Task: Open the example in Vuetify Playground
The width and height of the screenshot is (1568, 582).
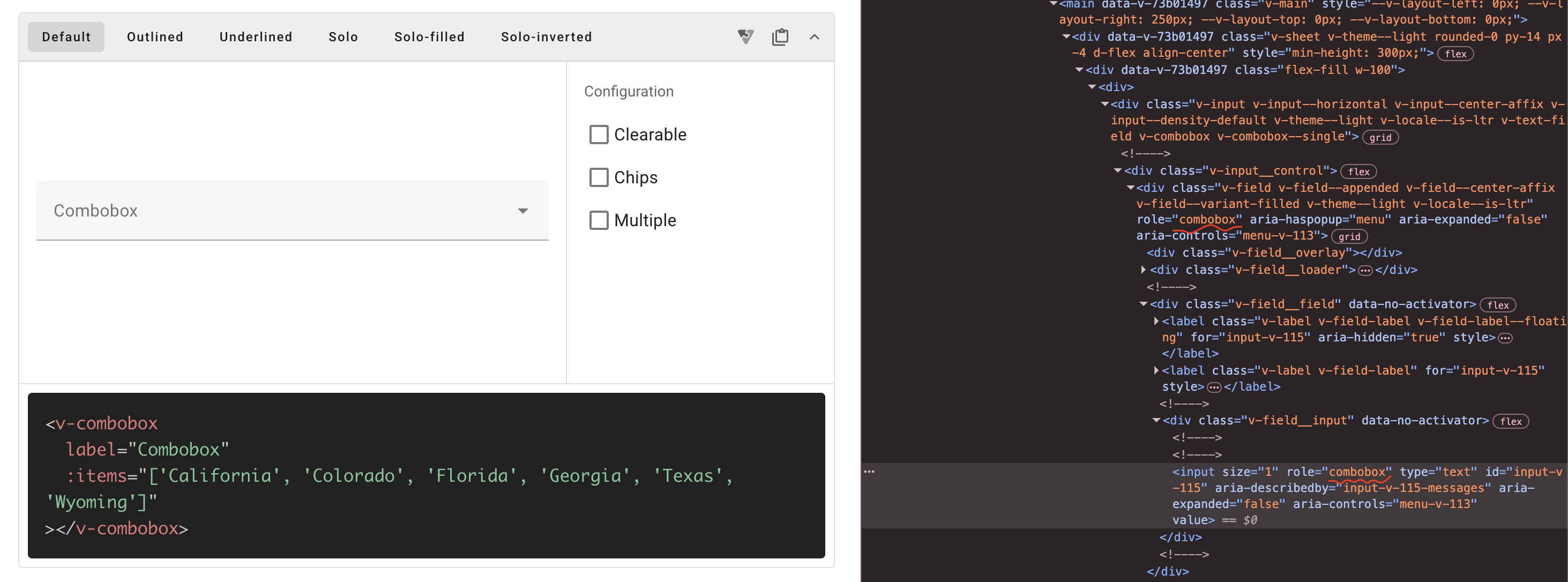Action: click(745, 36)
